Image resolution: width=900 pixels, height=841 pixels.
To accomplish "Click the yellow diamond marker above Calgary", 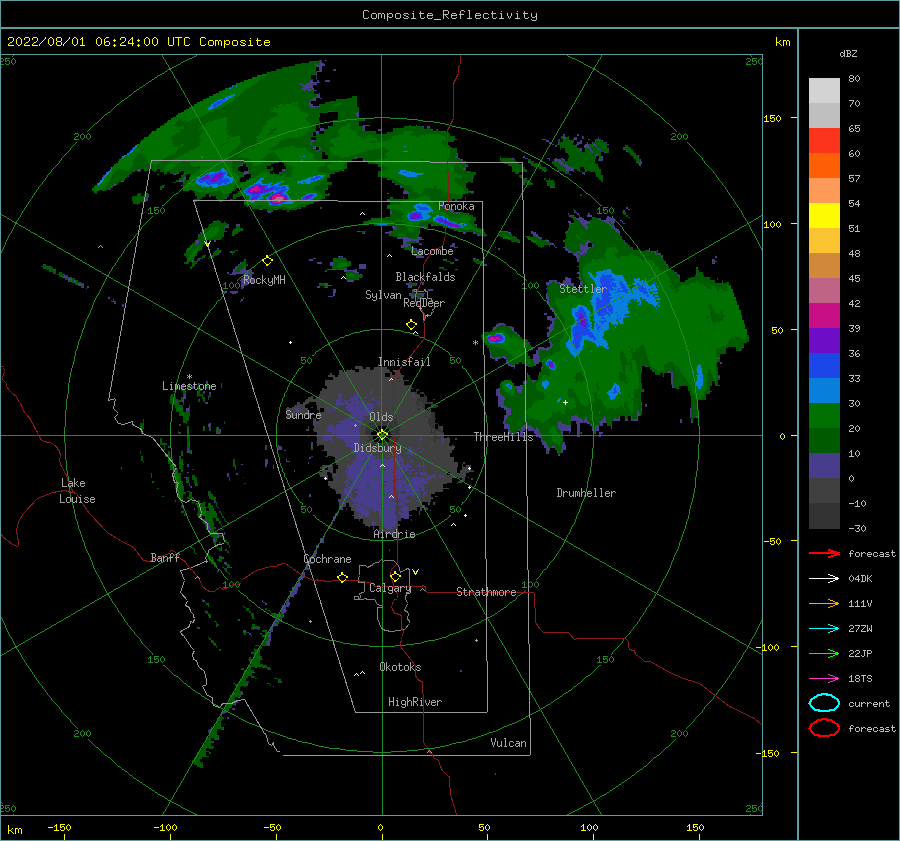I will click(x=395, y=576).
